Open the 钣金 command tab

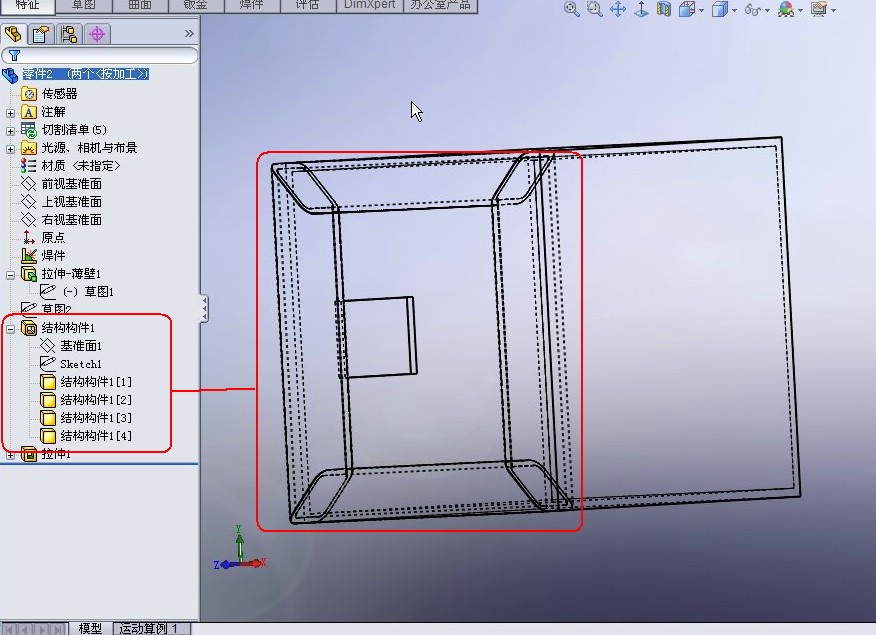point(196,5)
